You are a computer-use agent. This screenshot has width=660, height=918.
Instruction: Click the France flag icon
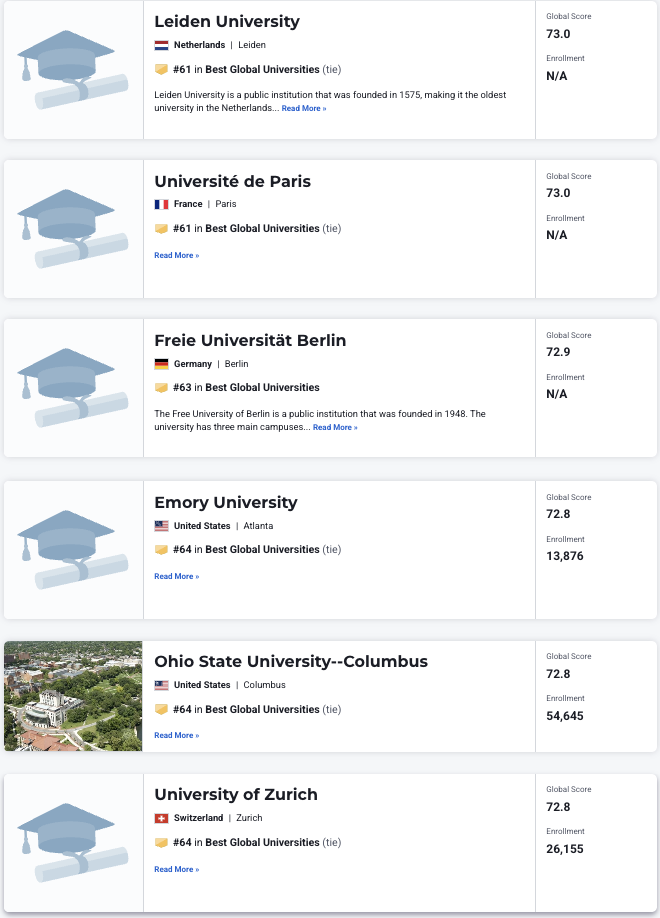[x=161, y=204]
